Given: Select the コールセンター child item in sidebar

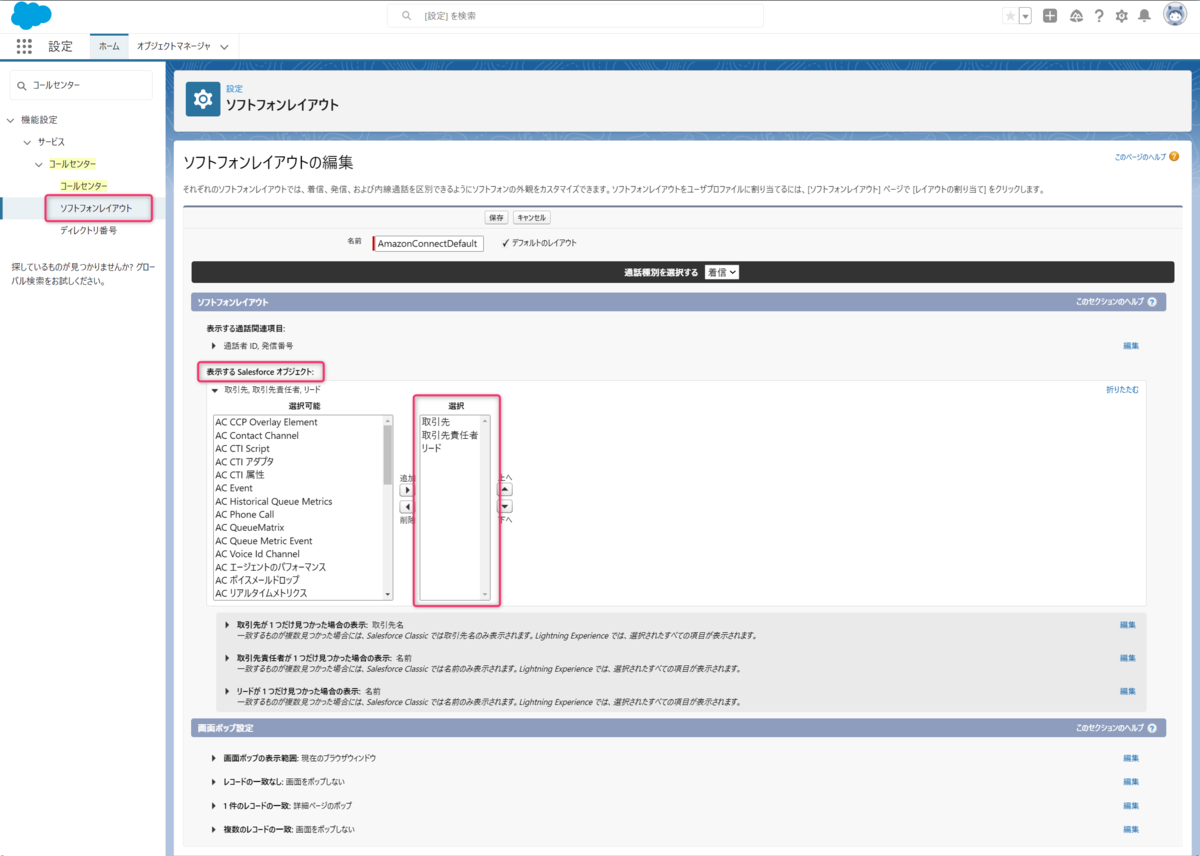Looking at the screenshot, I should [84, 186].
